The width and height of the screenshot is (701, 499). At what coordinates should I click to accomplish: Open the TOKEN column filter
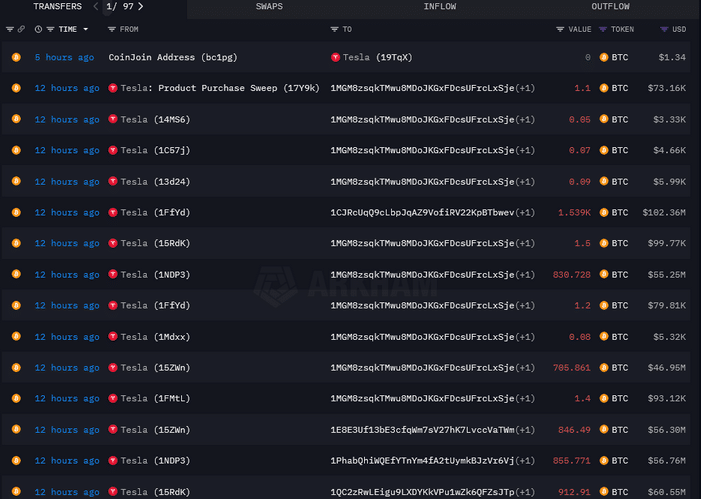tap(603, 29)
